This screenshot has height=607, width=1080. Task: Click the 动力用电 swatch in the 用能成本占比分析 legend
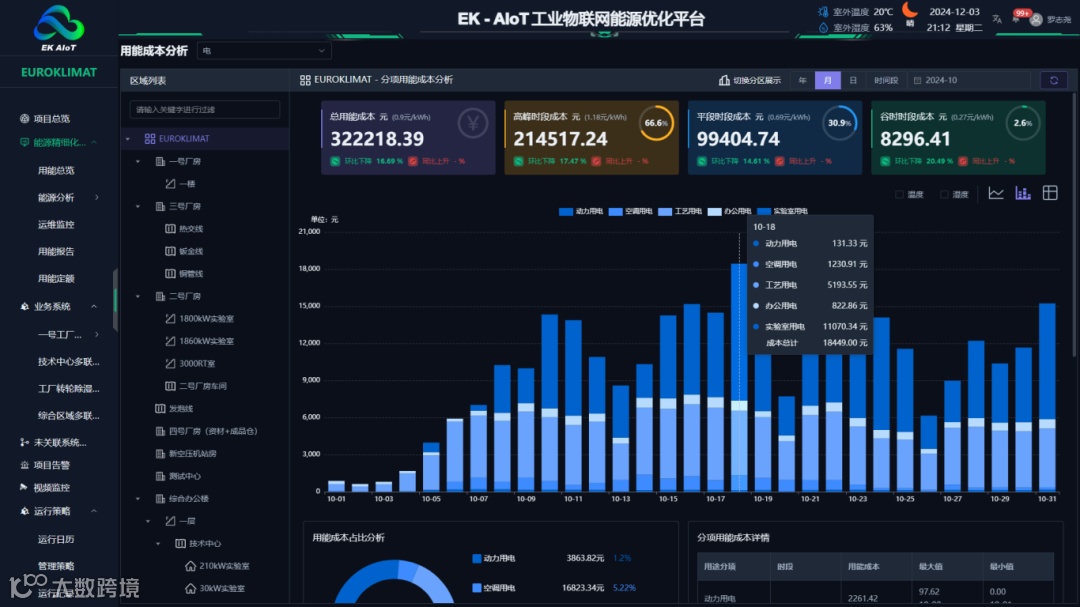[x=477, y=558]
